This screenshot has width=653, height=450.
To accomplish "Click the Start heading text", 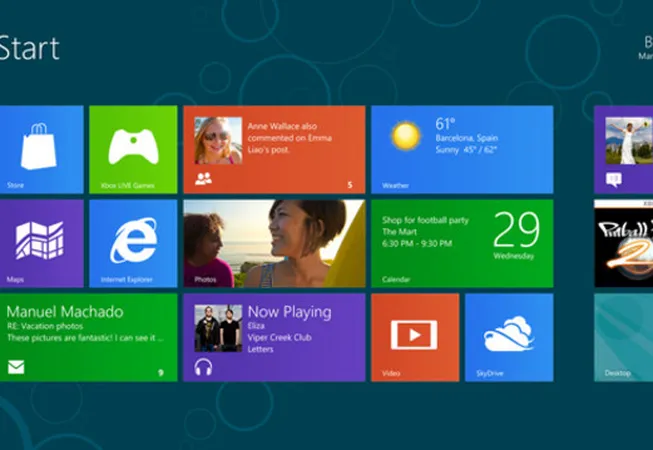I will (29, 49).
